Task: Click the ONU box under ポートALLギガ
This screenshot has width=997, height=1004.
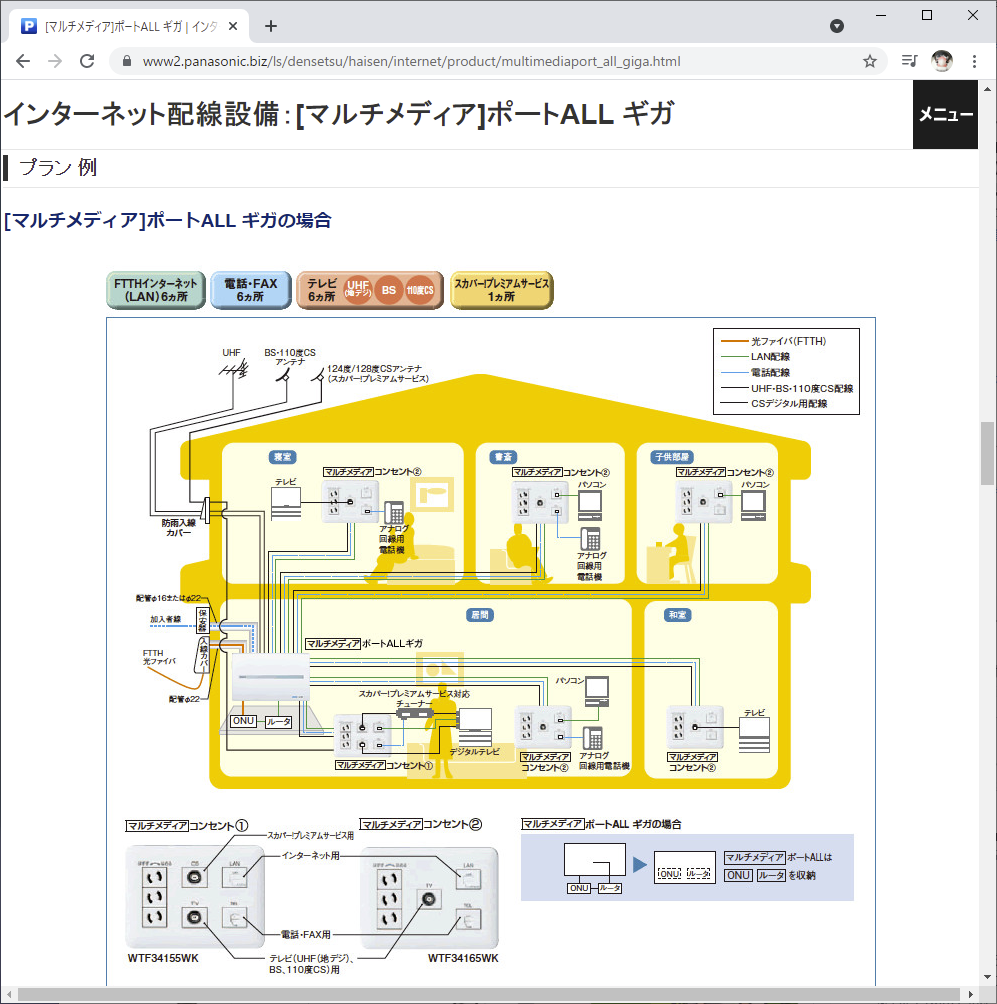Action: (243, 721)
